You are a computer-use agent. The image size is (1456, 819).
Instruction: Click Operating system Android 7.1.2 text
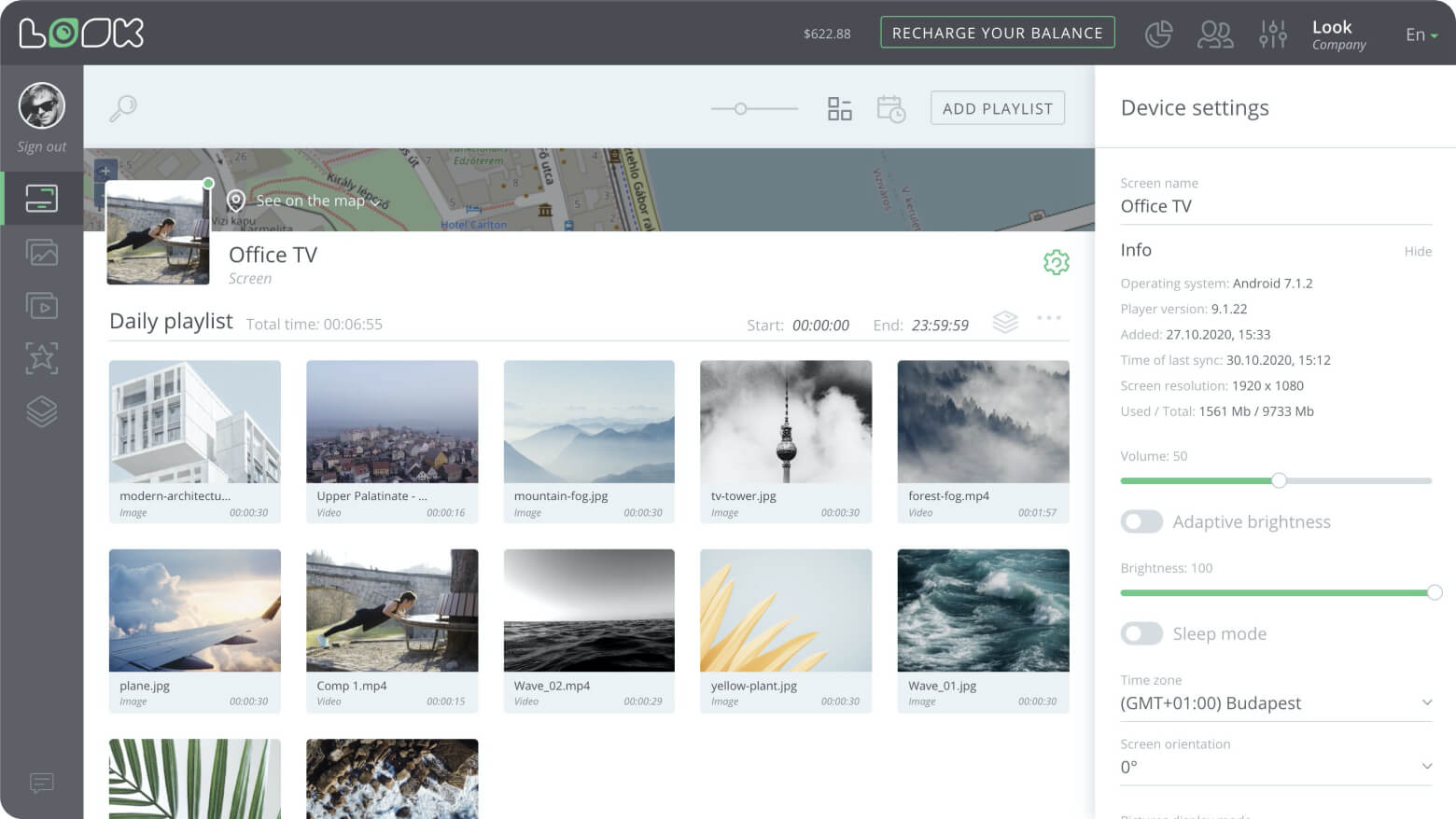(1216, 284)
